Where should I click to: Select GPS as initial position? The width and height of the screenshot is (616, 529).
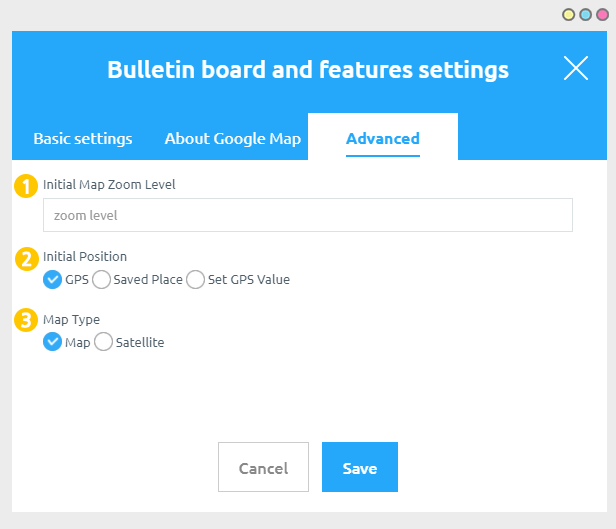(x=53, y=280)
